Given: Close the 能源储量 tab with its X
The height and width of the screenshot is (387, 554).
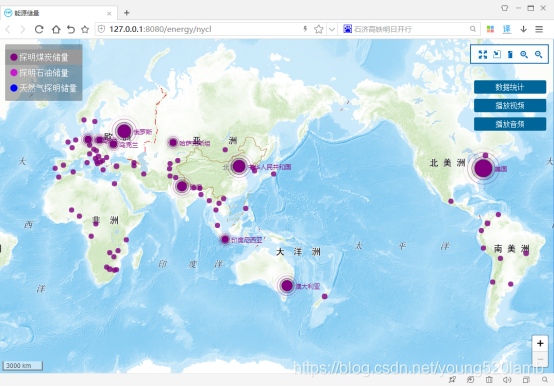Looking at the screenshot, I should click(x=109, y=13).
